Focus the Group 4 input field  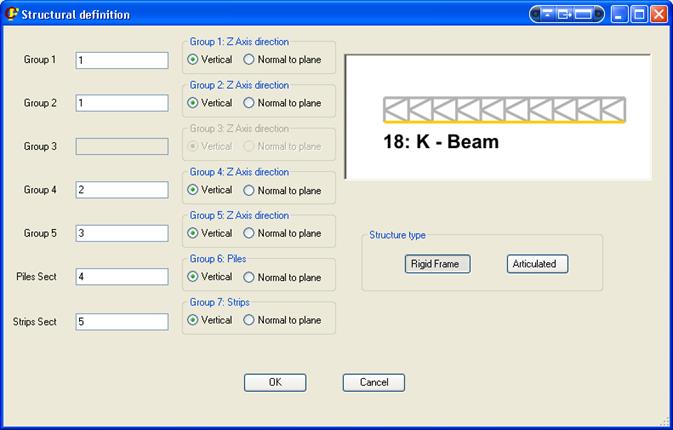(x=122, y=190)
